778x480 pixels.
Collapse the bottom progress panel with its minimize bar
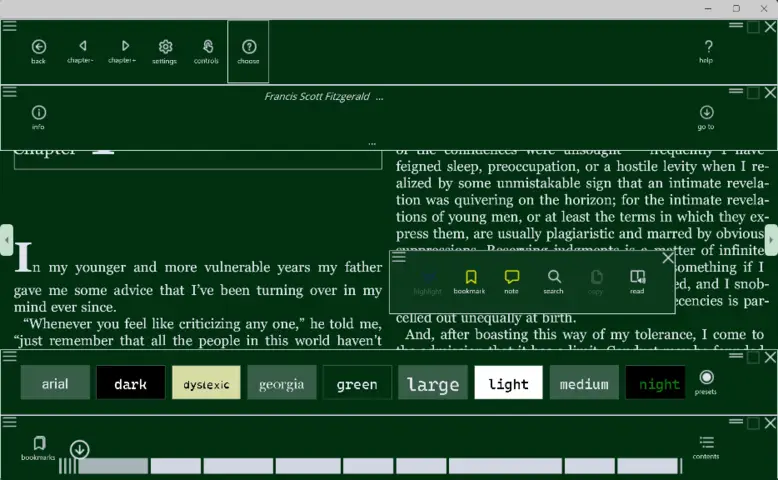click(736, 421)
